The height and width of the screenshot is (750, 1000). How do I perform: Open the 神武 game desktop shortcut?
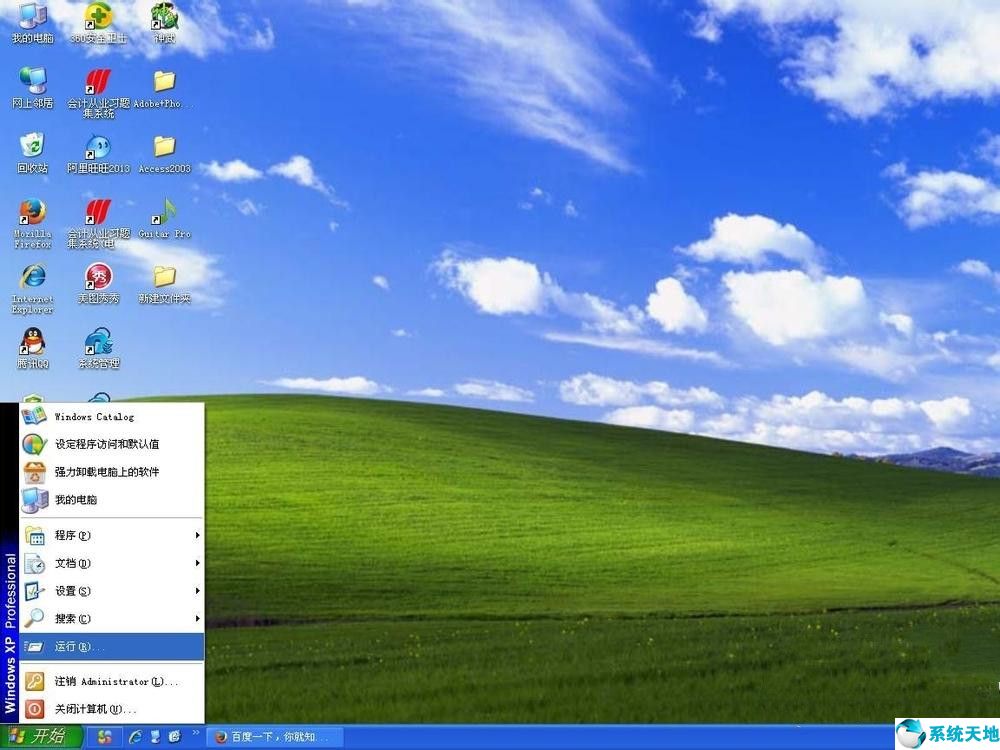click(x=164, y=23)
